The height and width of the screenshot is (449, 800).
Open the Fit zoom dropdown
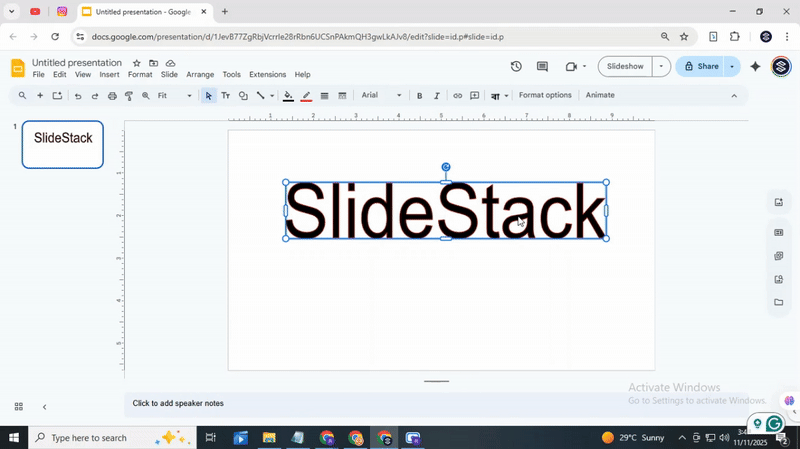tap(175, 96)
